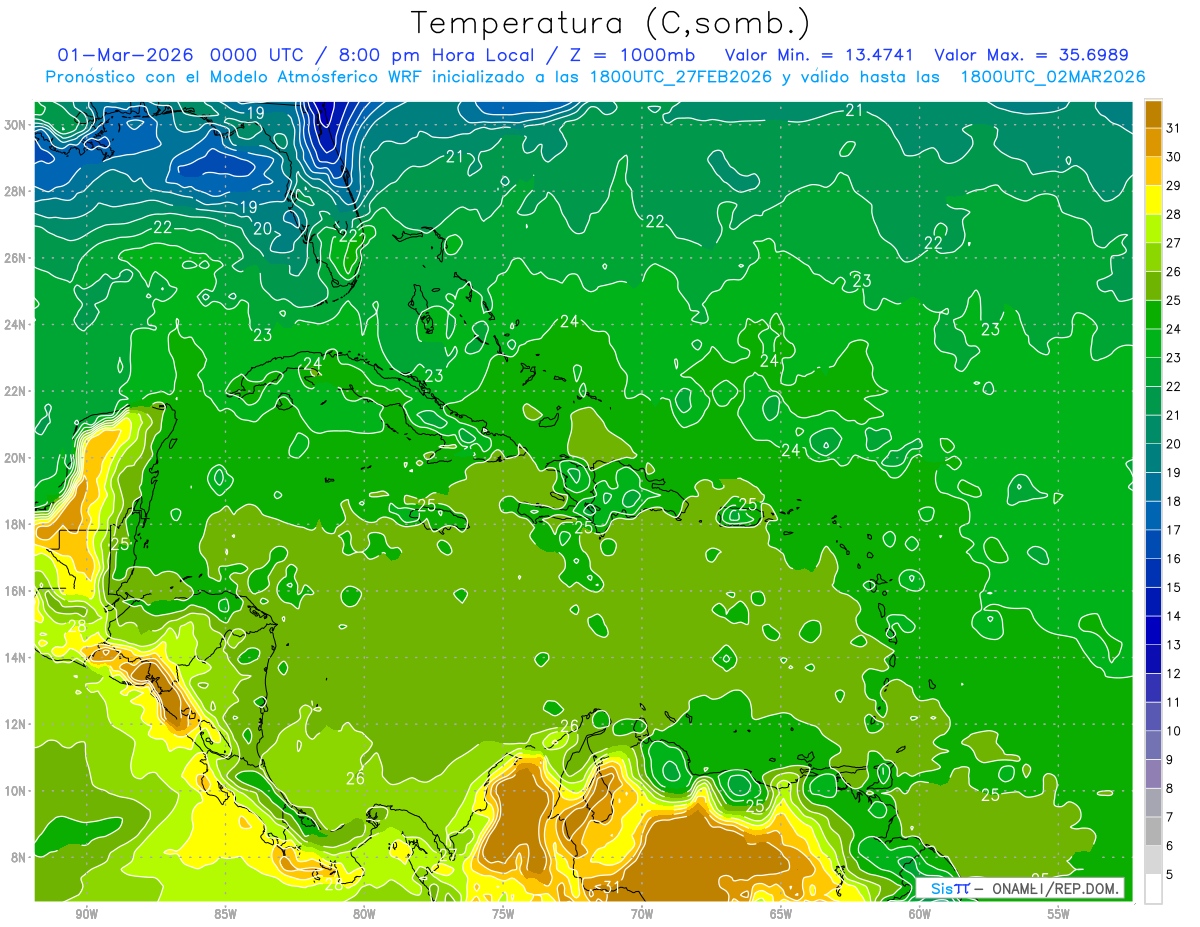Viewport: 1200px width, 927px height.
Task: Click the '24N' latitude axis label
Action: (15, 325)
